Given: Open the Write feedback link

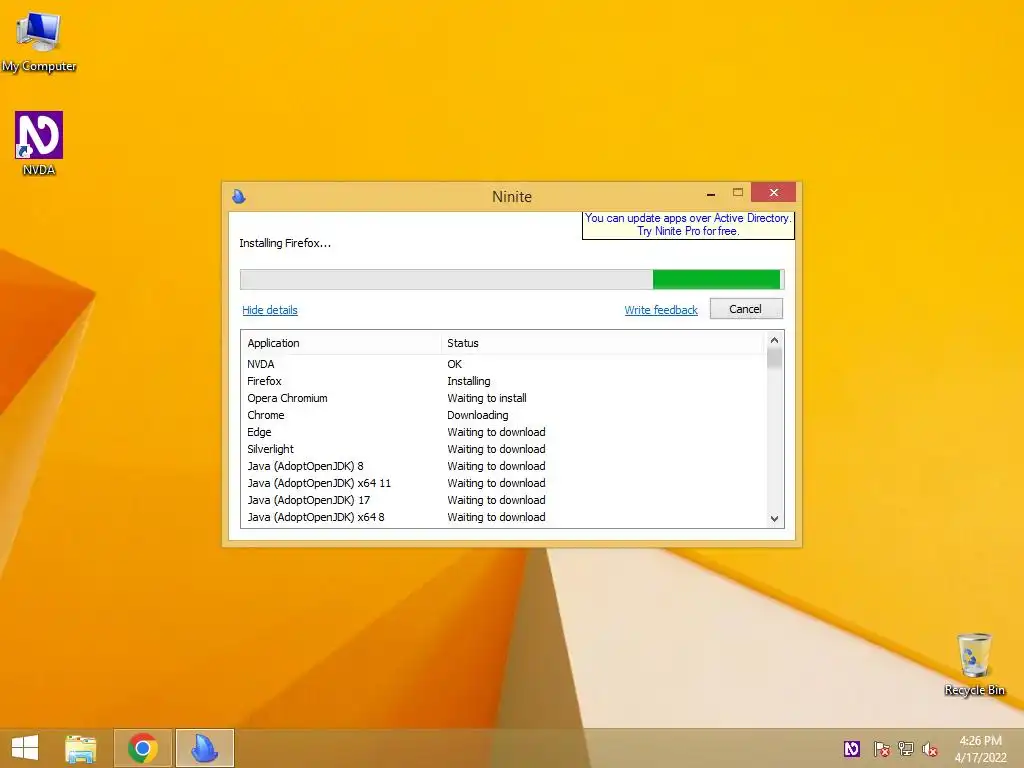Looking at the screenshot, I should click(x=661, y=310).
